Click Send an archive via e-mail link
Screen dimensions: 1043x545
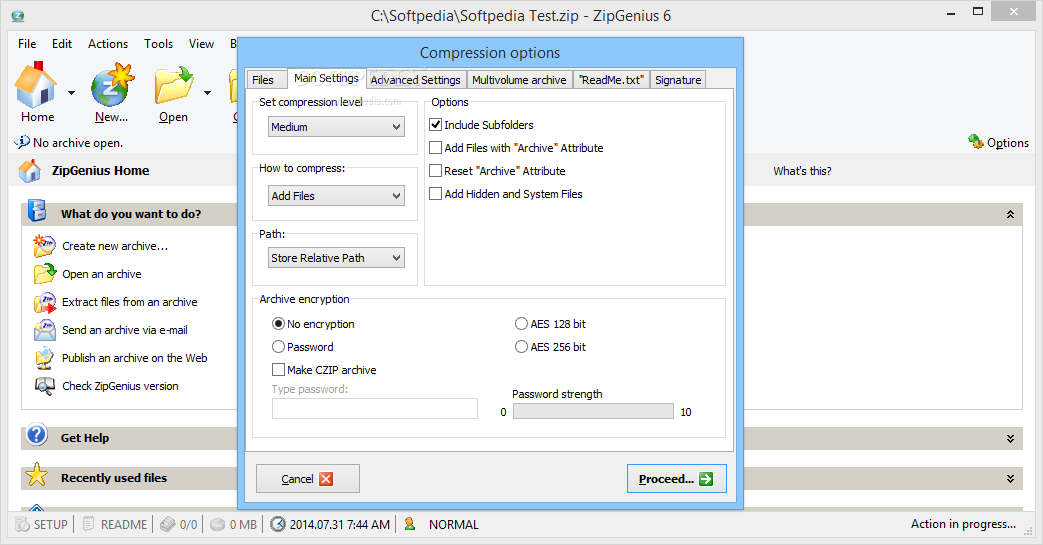tap(125, 330)
